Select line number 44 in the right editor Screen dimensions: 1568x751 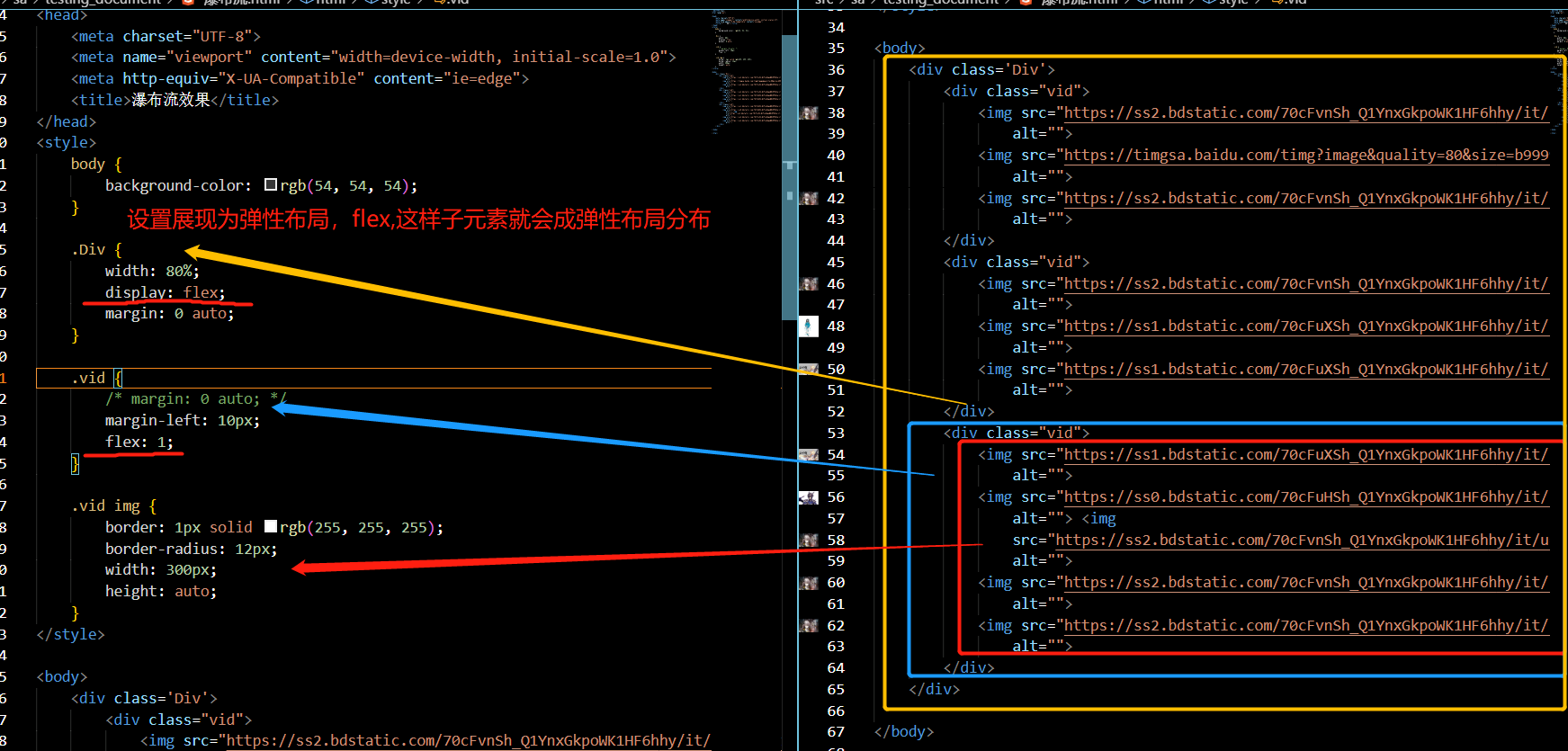coord(836,240)
